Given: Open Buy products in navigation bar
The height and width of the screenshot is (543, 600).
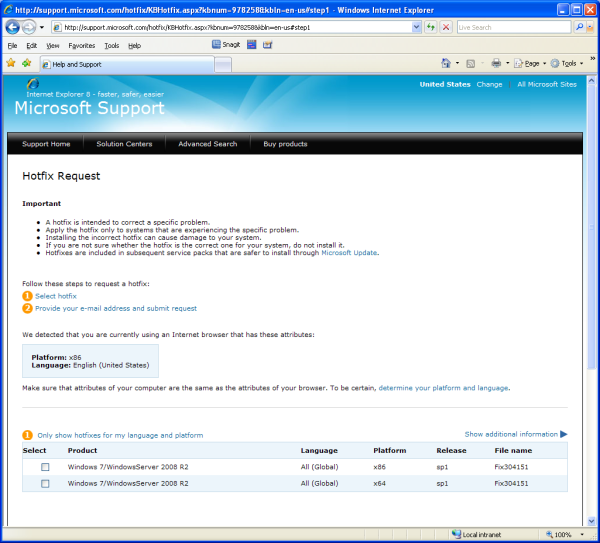Looking at the screenshot, I should pos(285,144).
